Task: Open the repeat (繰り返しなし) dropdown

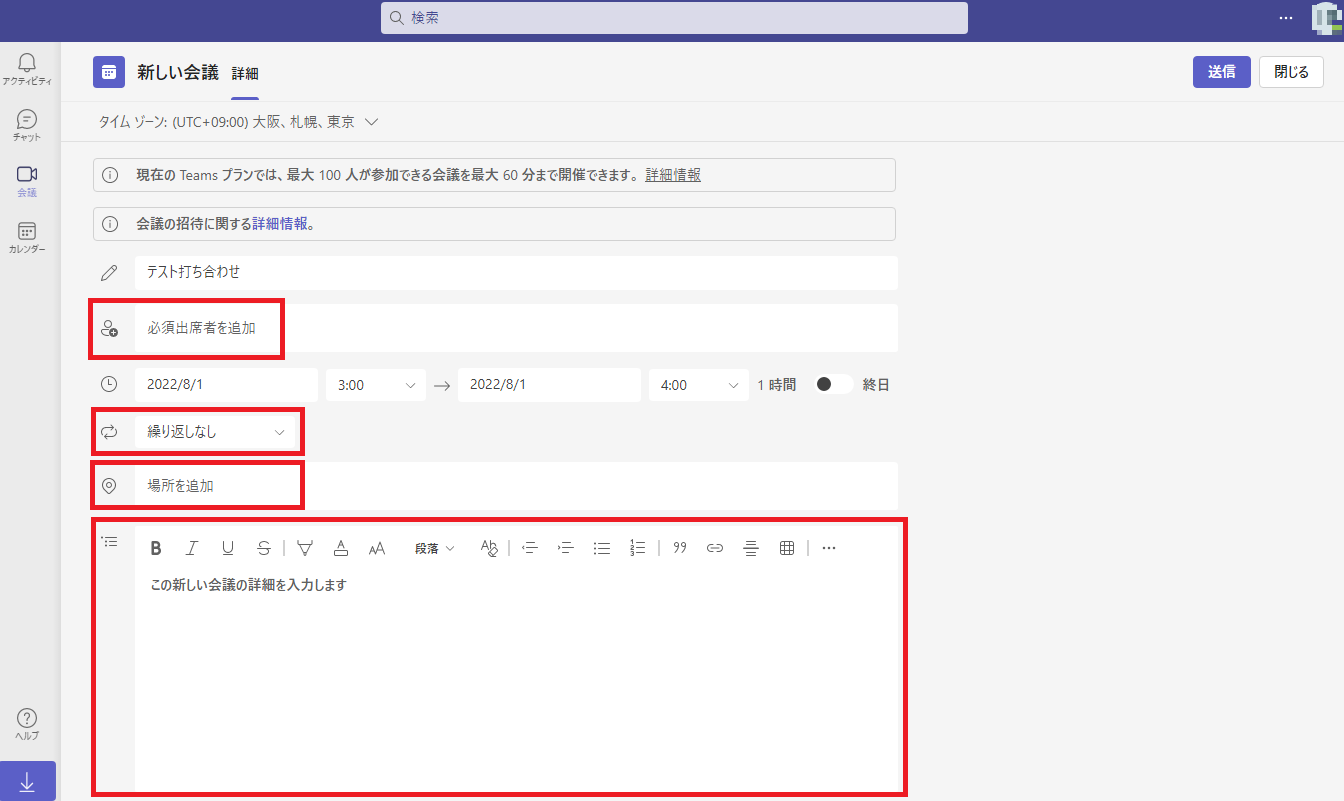Action: (216, 432)
